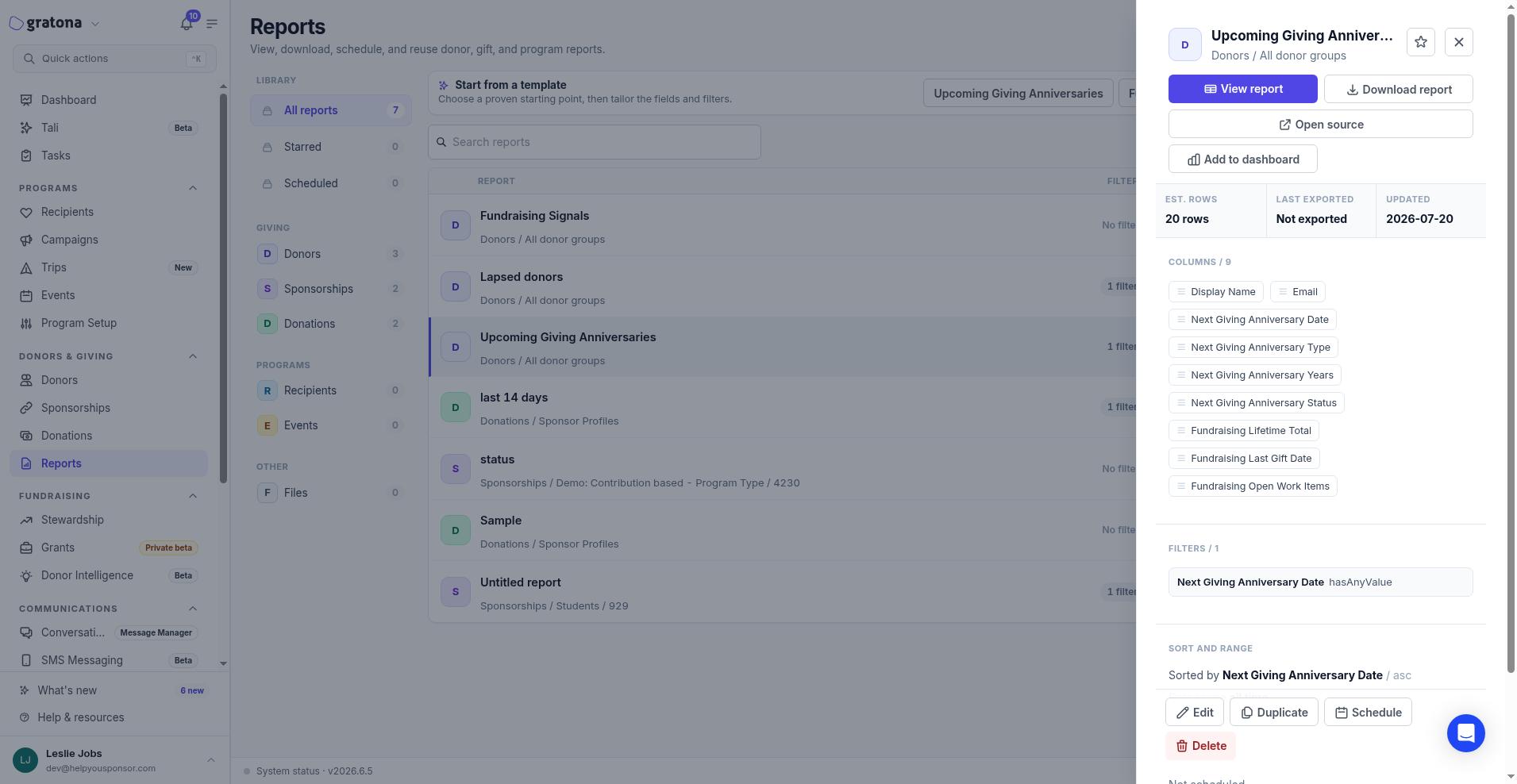
Task: Collapse the Fundraising sidebar section
Action: [x=193, y=496]
